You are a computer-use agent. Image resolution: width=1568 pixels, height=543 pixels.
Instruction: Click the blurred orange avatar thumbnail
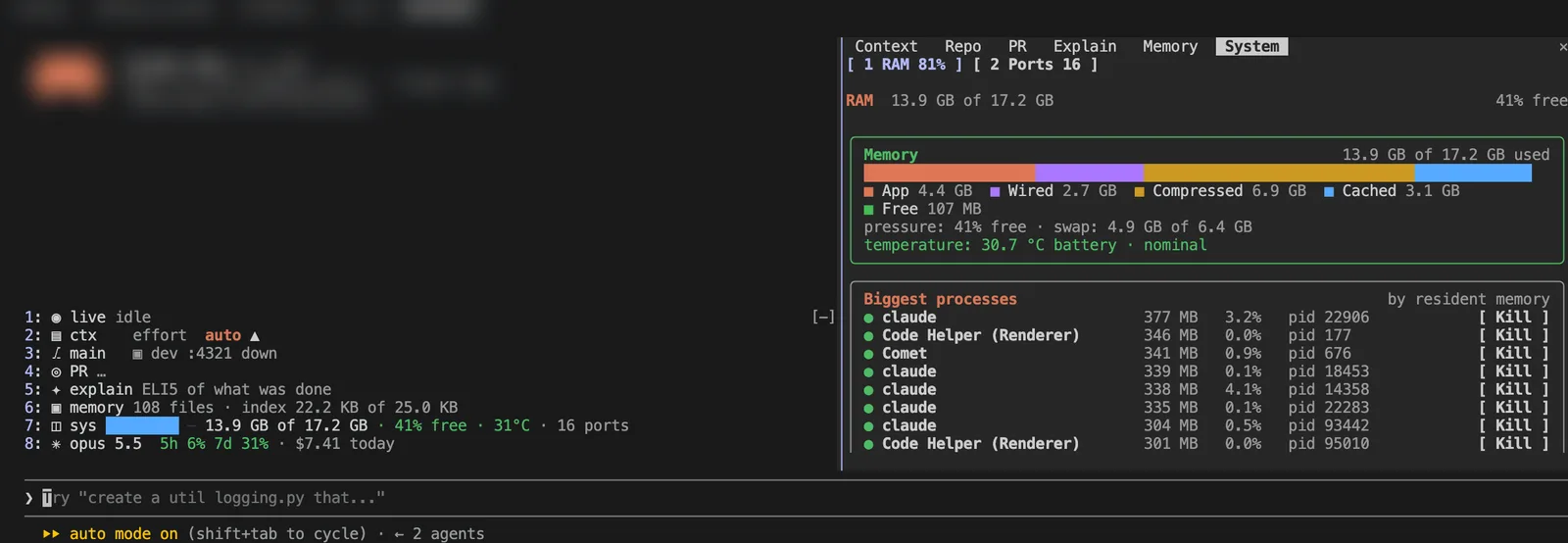click(x=67, y=76)
